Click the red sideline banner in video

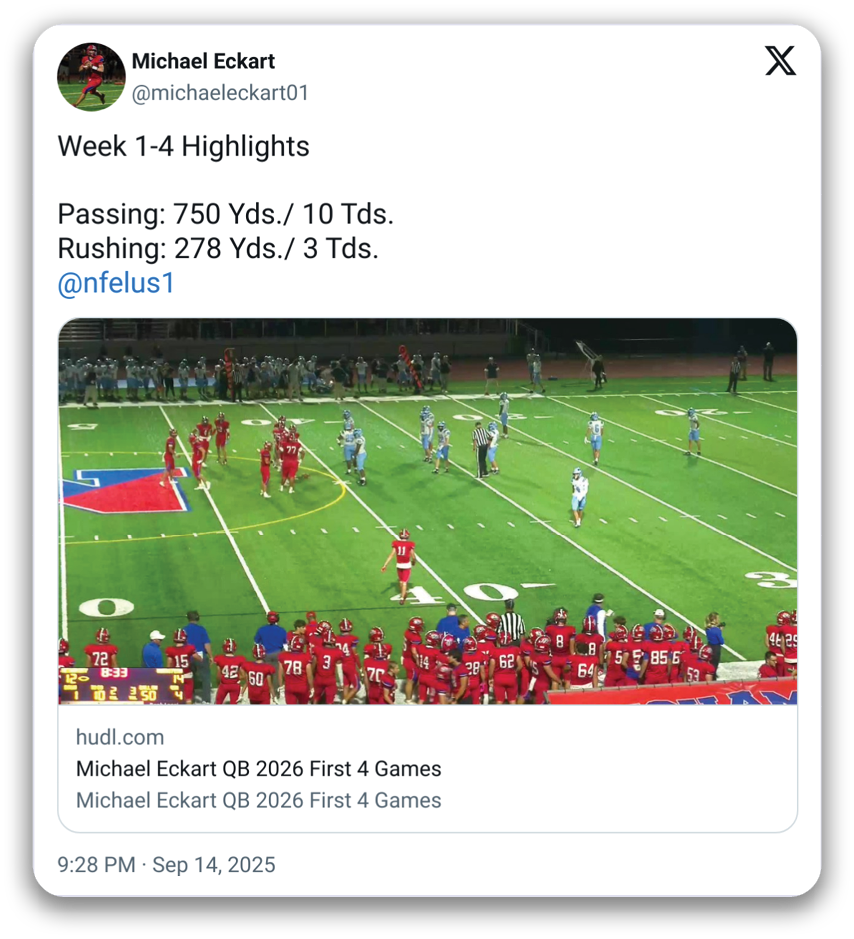[672, 692]
